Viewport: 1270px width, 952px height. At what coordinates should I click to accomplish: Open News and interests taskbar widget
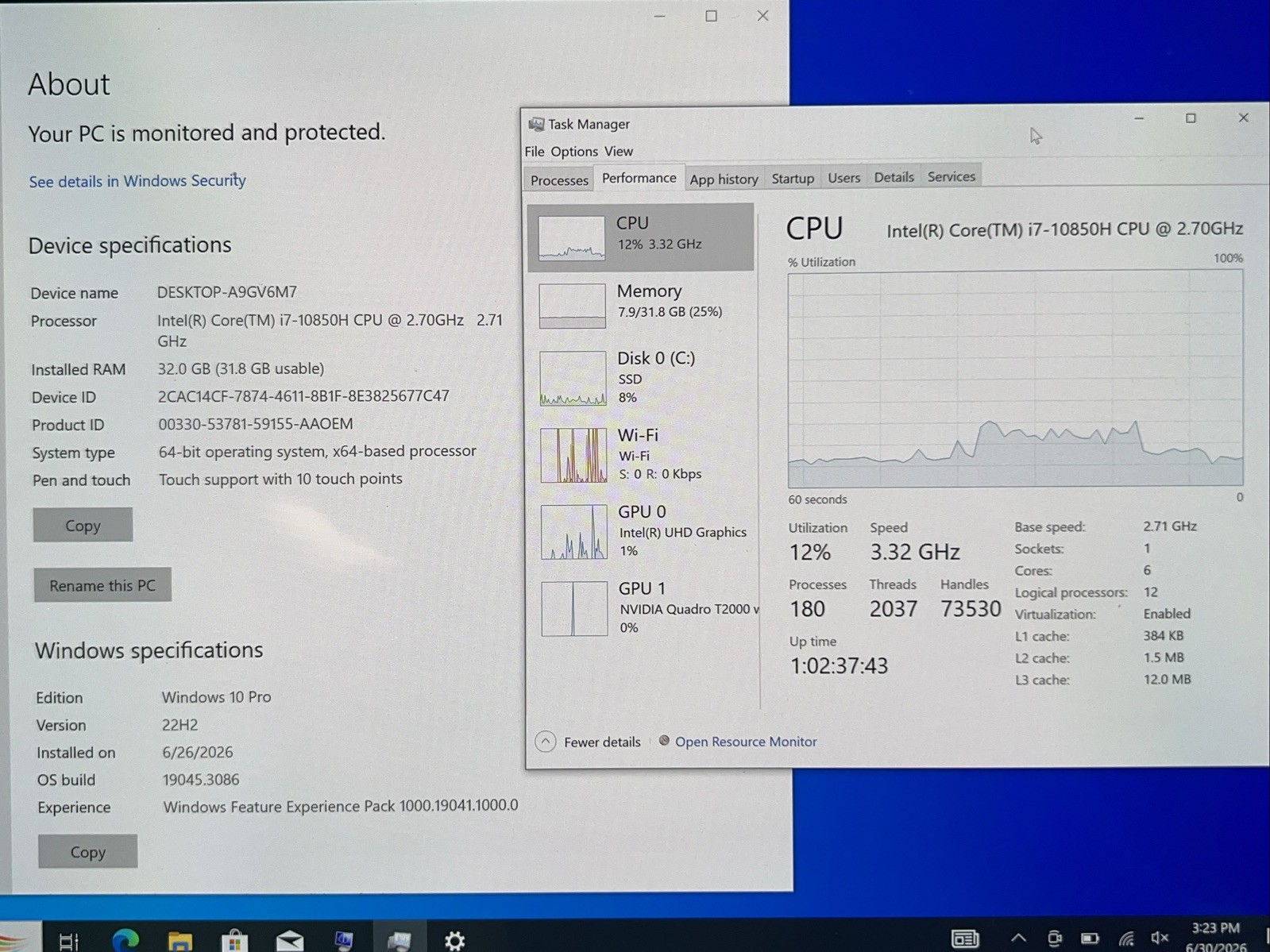coord(965,939)
